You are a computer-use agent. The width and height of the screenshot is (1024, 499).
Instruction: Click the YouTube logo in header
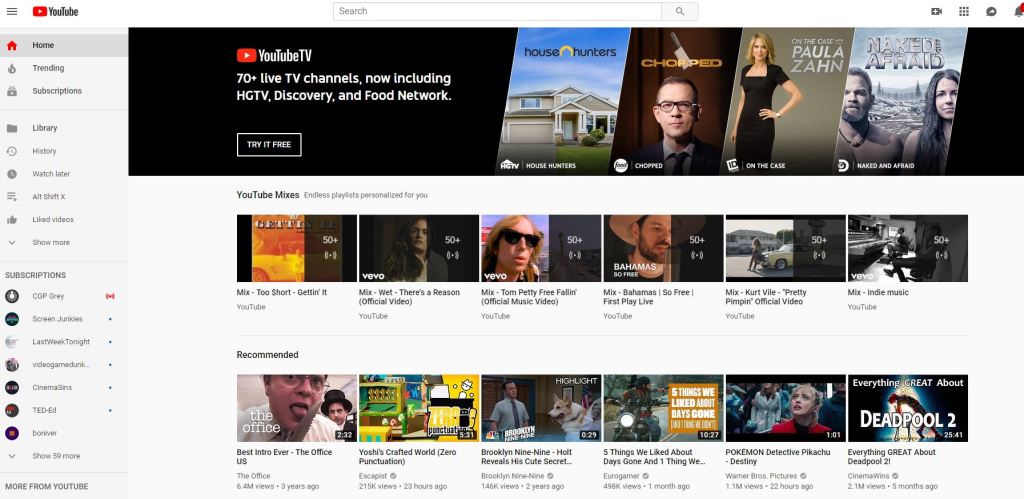click(x=55, y=11)
